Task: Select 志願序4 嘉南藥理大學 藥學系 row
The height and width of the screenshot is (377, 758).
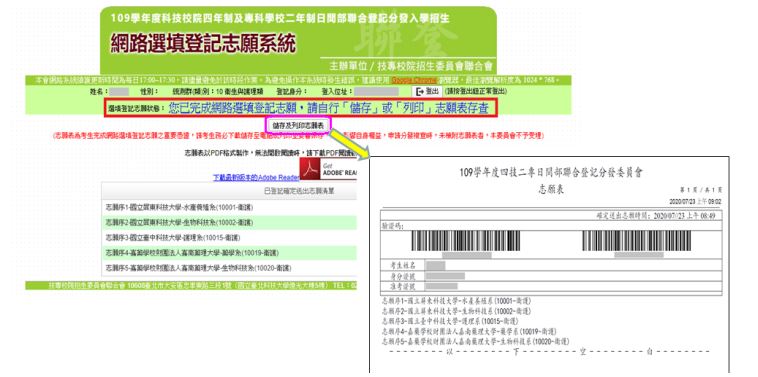Action: 229,253
